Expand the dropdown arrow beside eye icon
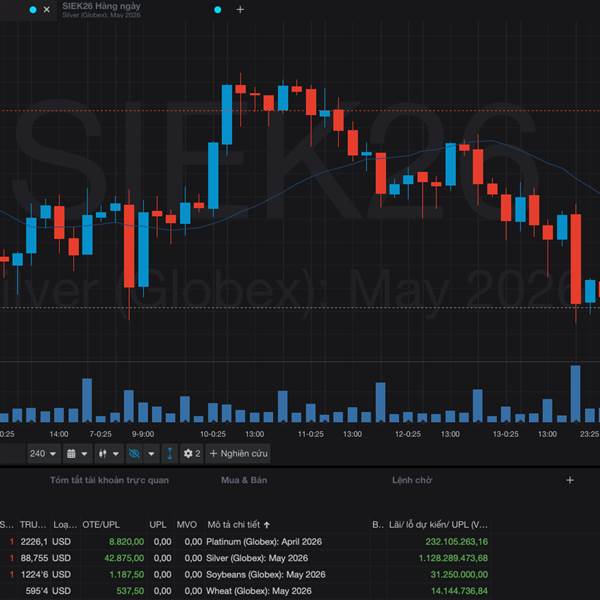Viewport: 600px width, 600px height. [x=151, y=453]
